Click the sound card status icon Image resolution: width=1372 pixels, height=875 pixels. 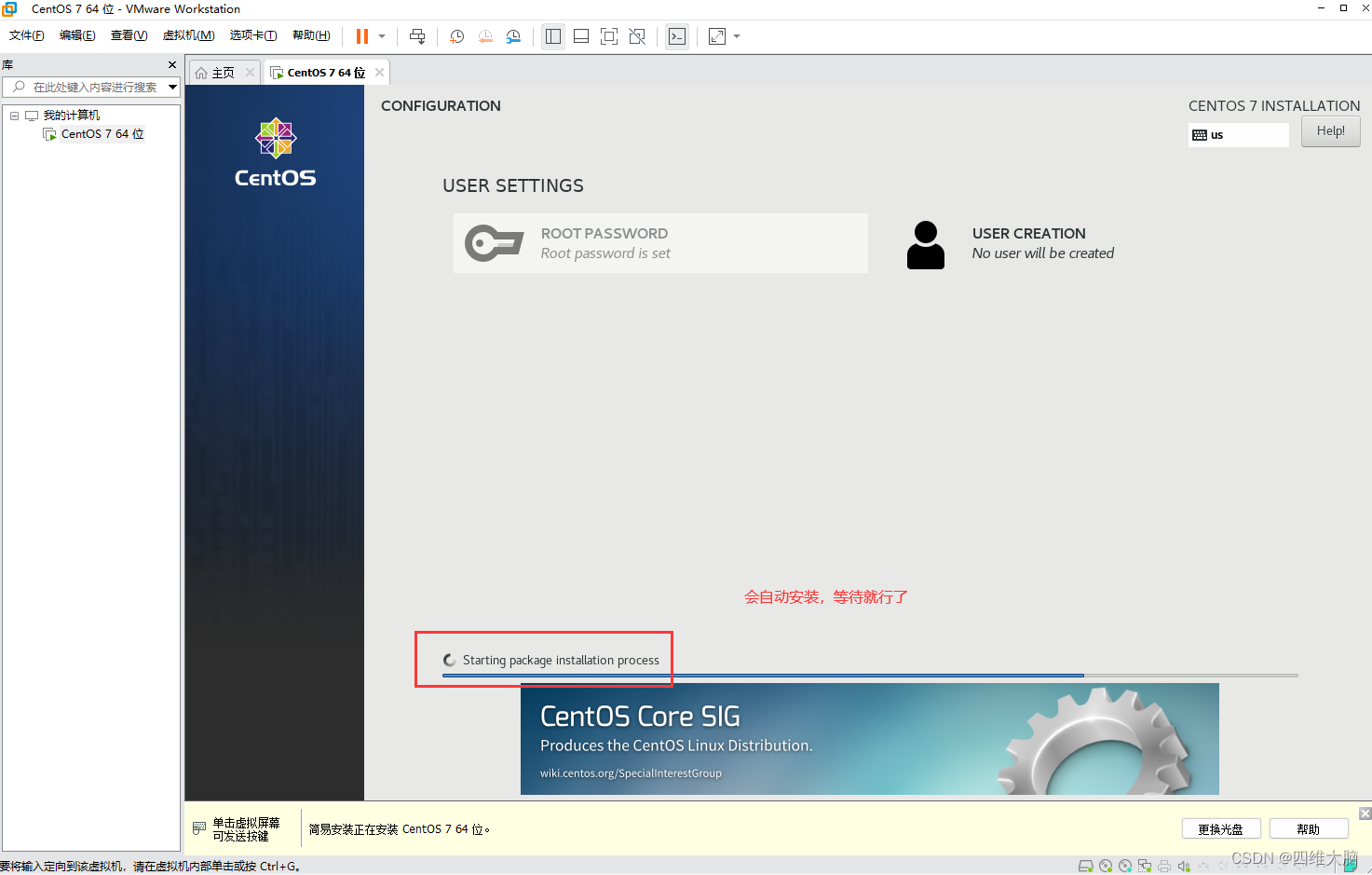tap(1184, 866)
